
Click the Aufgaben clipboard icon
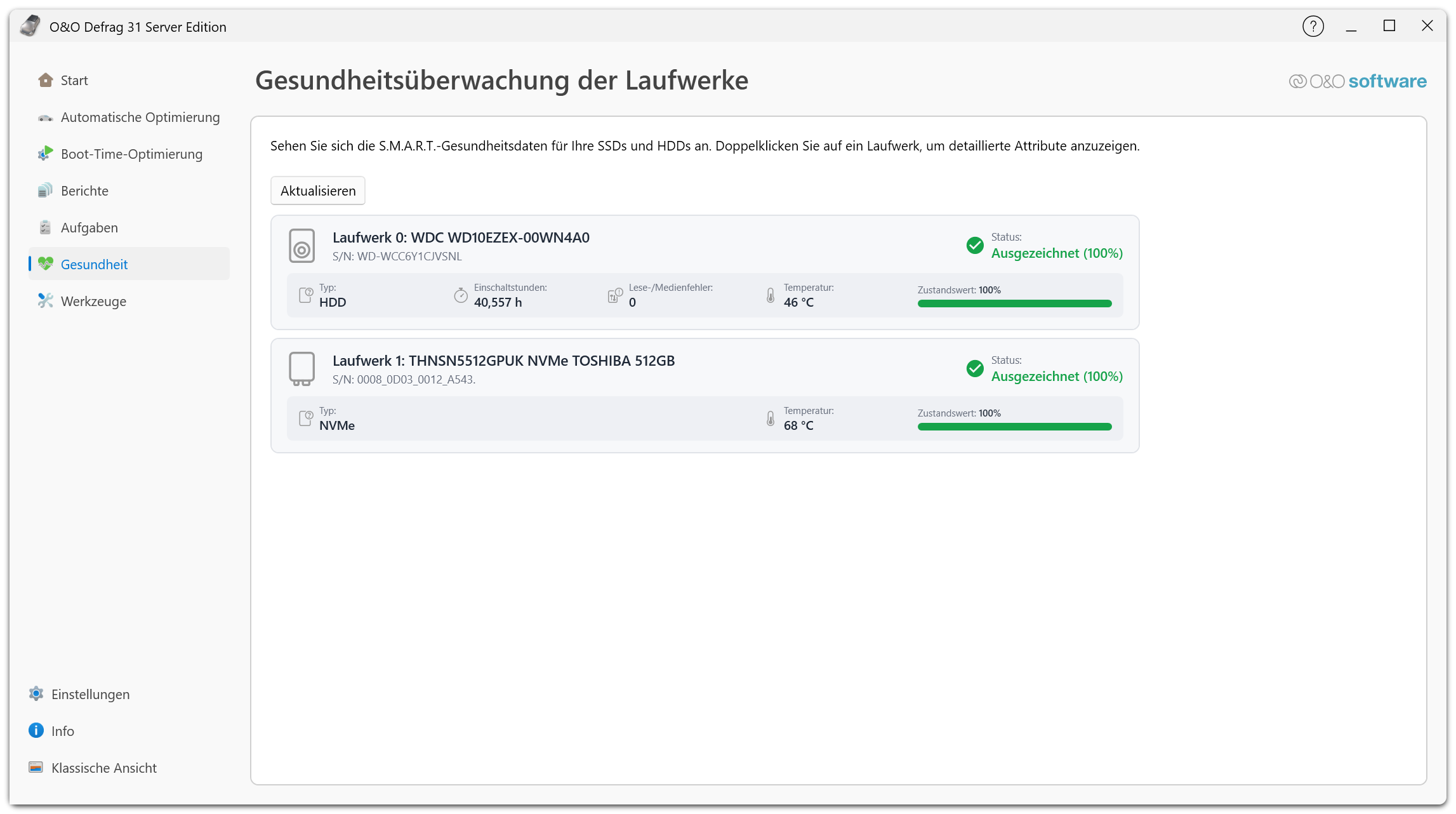tap(45, 227)
